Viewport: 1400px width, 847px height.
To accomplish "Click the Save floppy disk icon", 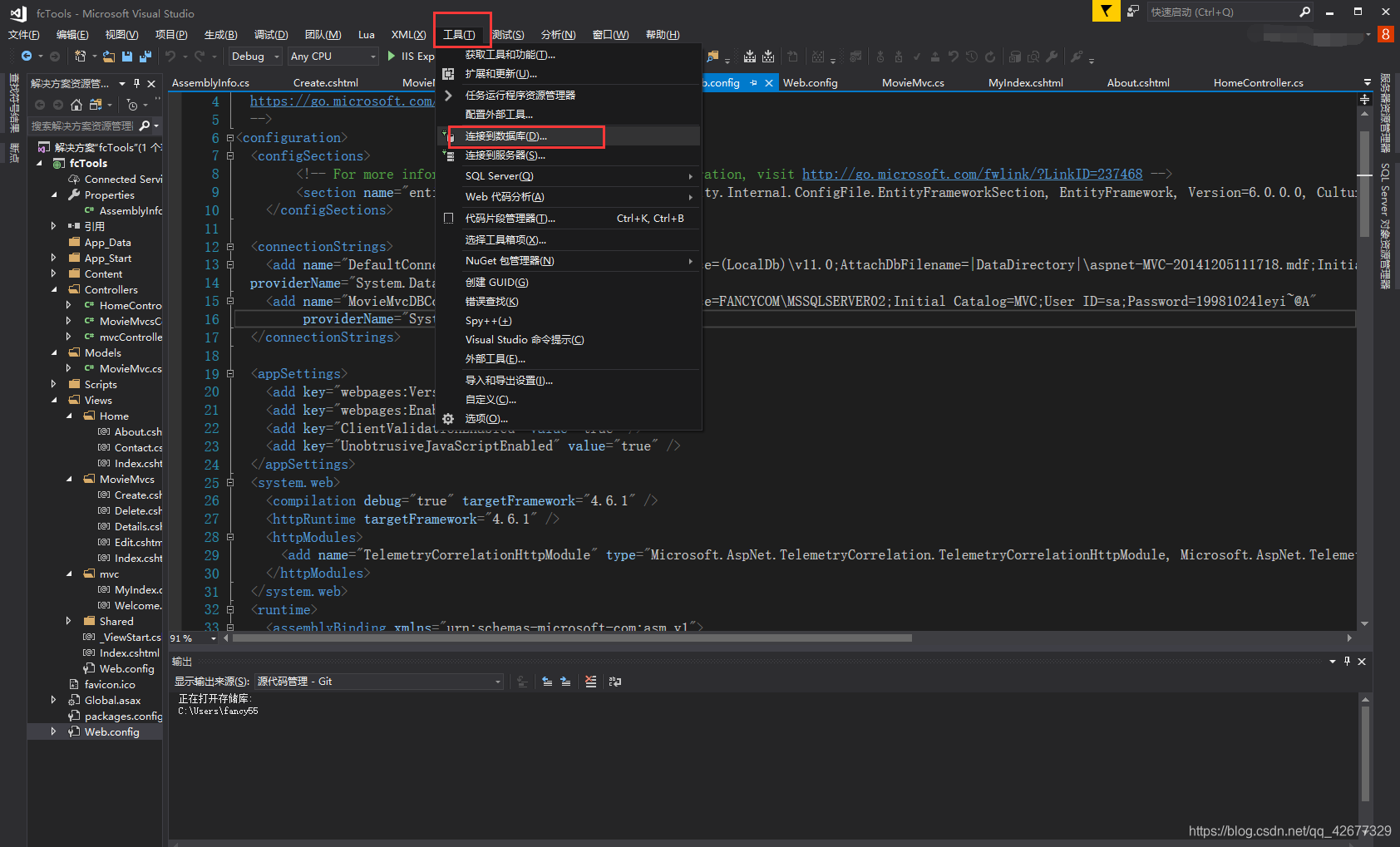I will pyautogui.click(x=127, y=56).
